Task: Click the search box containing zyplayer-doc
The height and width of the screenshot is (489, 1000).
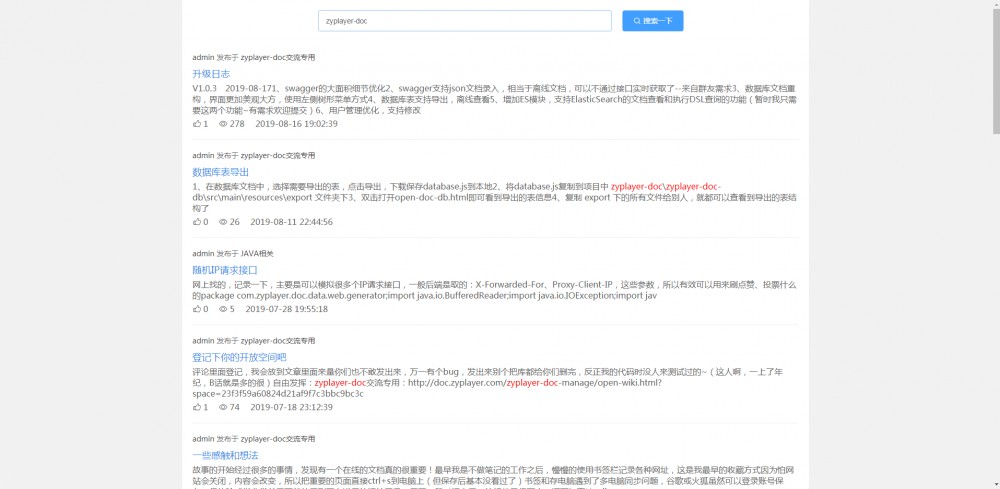Action: [x=464, y=21]
